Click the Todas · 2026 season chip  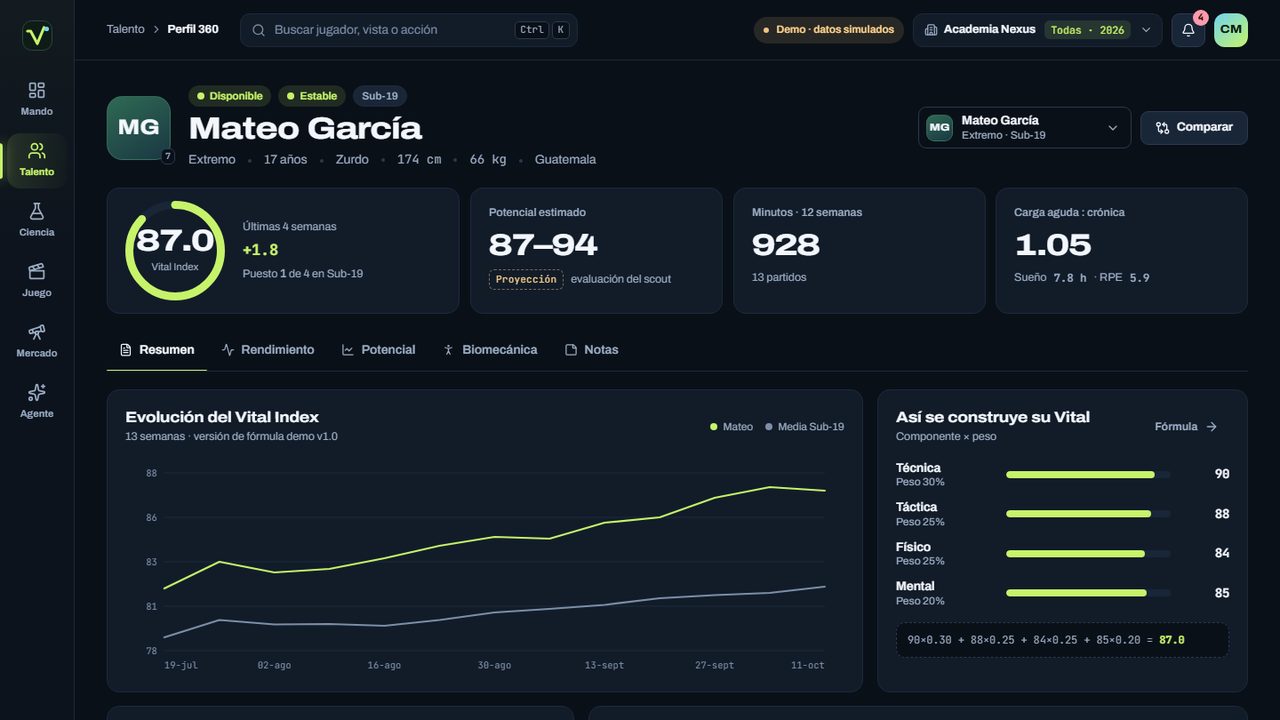tap(1087, 30)
